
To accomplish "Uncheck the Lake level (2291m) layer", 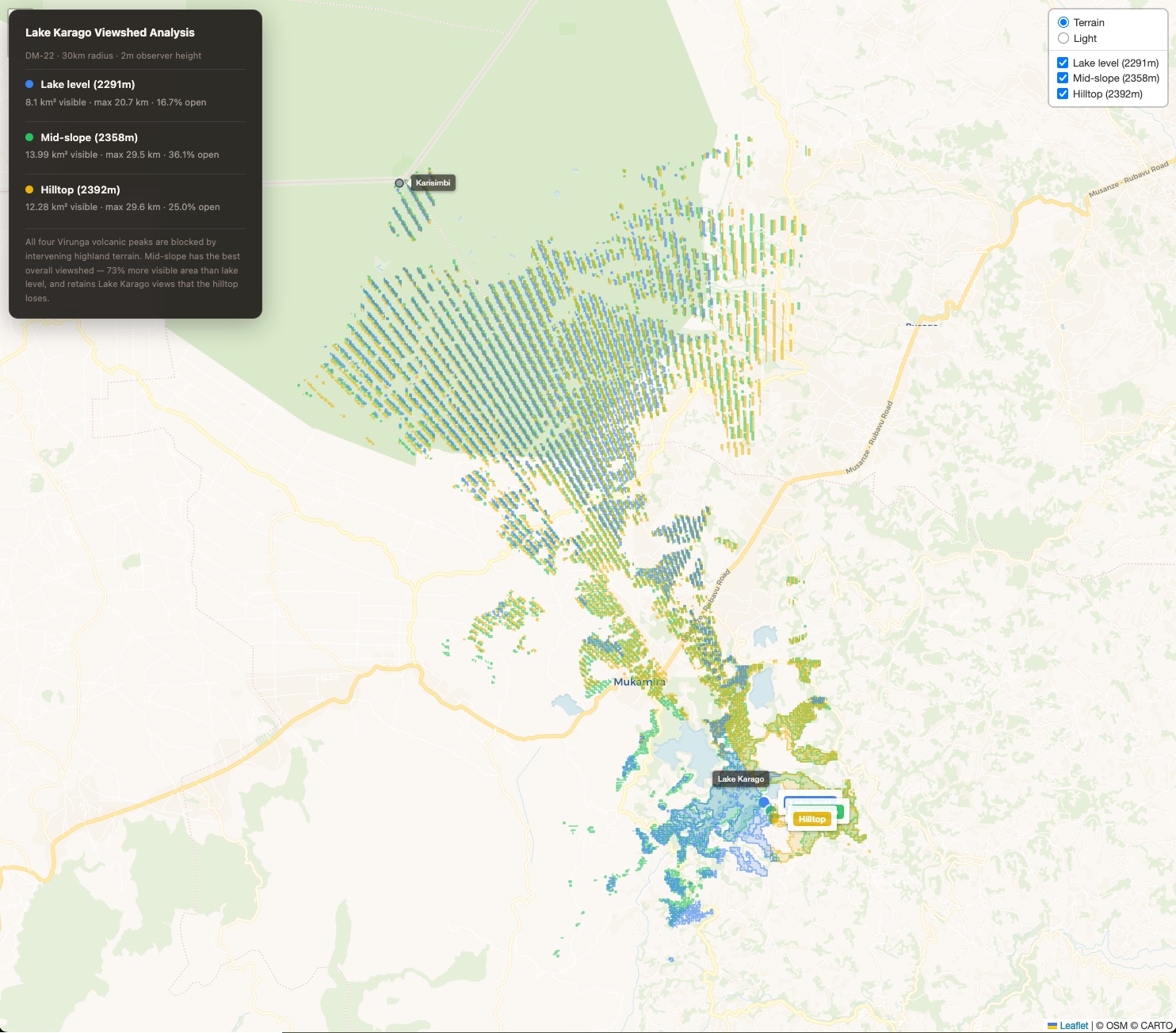I will coord(1062,62).
